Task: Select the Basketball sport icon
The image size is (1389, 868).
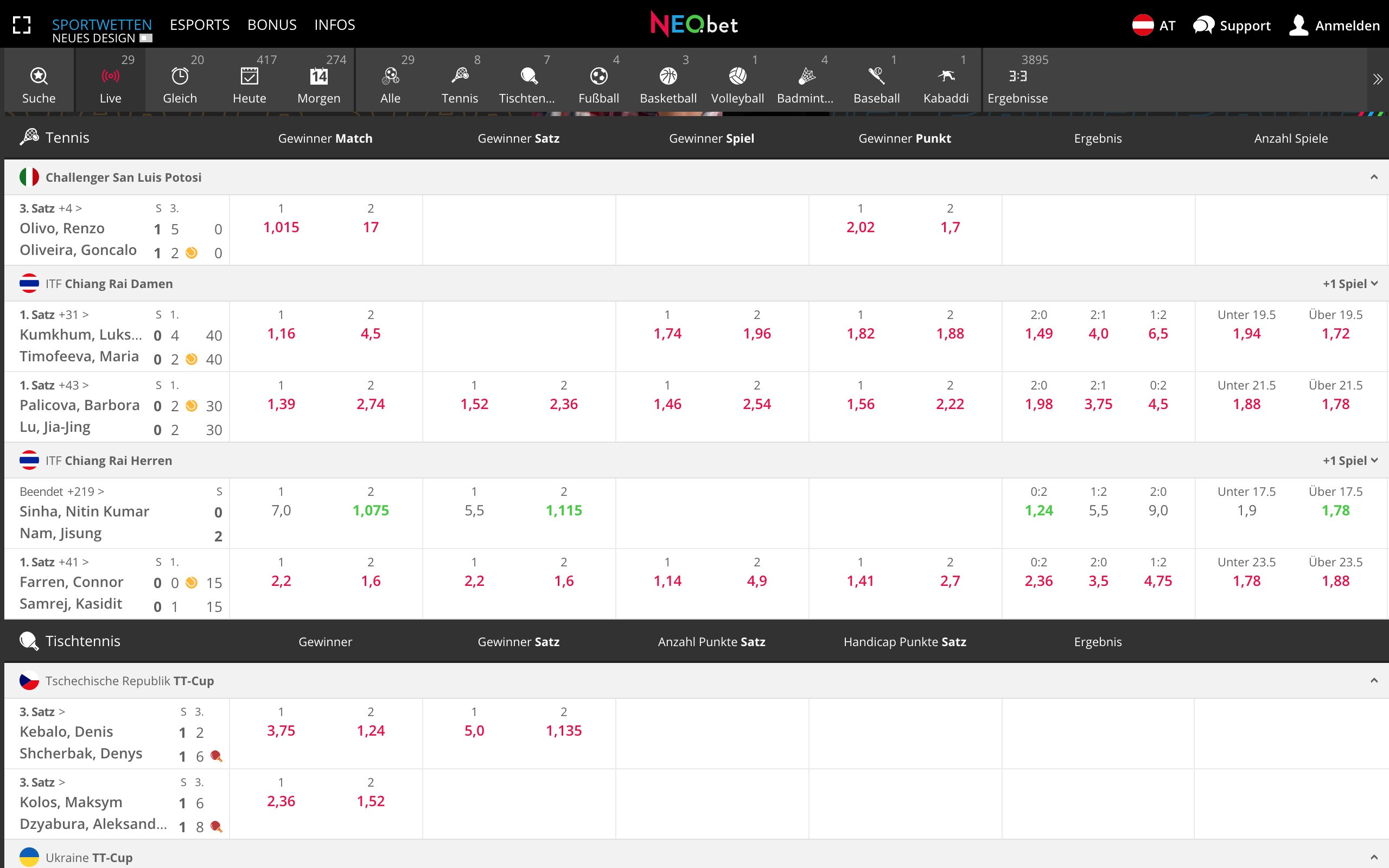Action: pyautogui.click(x=668, y=80)
